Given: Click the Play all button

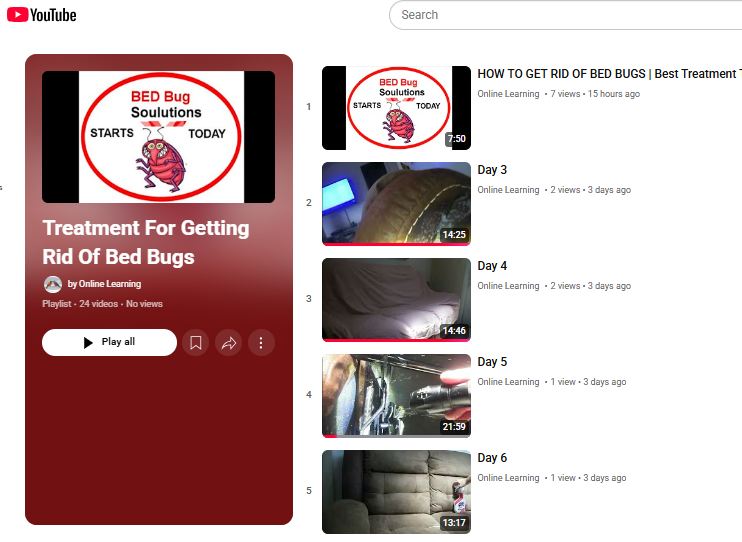Looking at the screenshot, I should (x=109, y=342).
